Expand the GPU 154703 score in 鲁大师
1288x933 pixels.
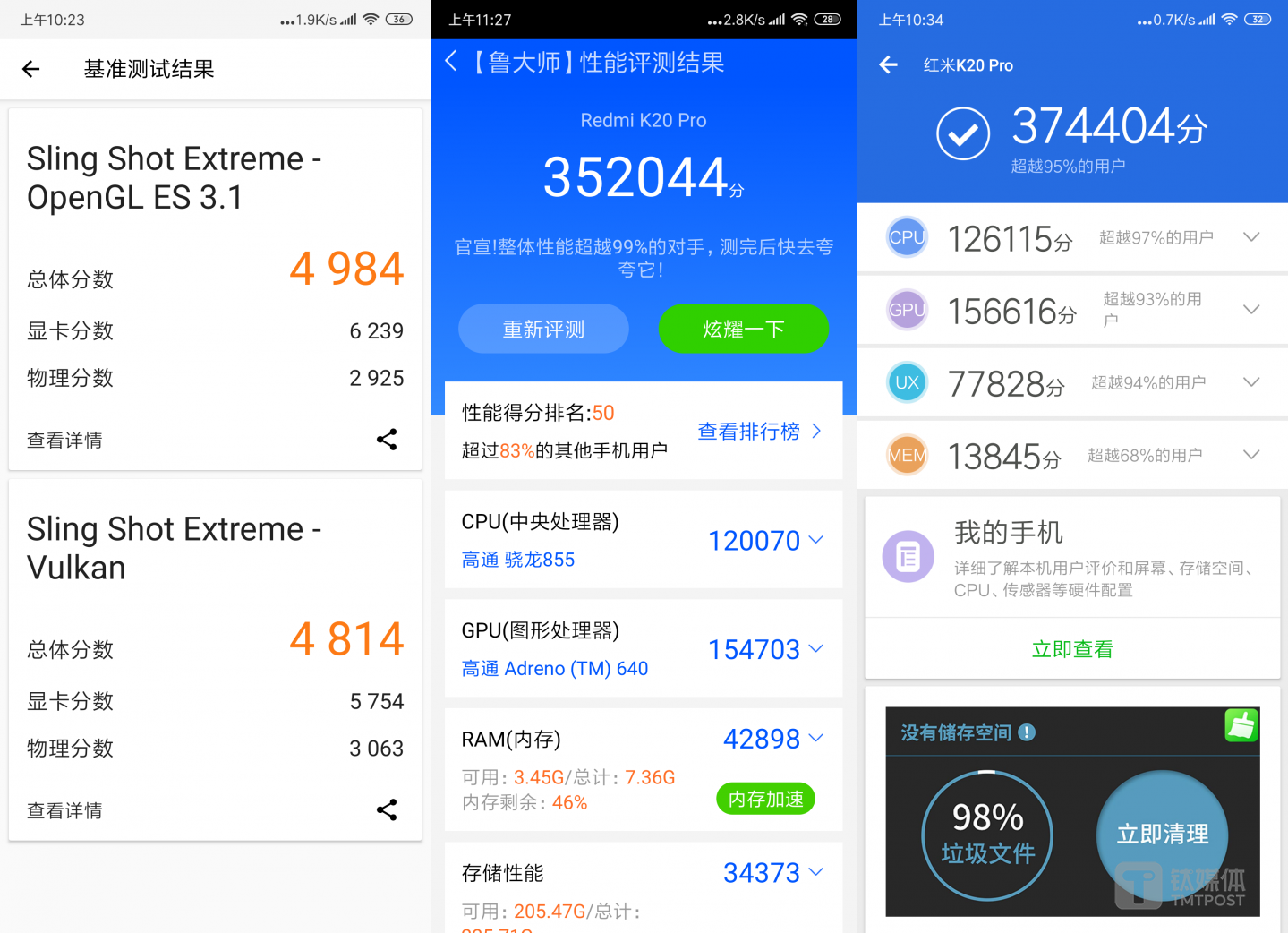pos(815,648)
